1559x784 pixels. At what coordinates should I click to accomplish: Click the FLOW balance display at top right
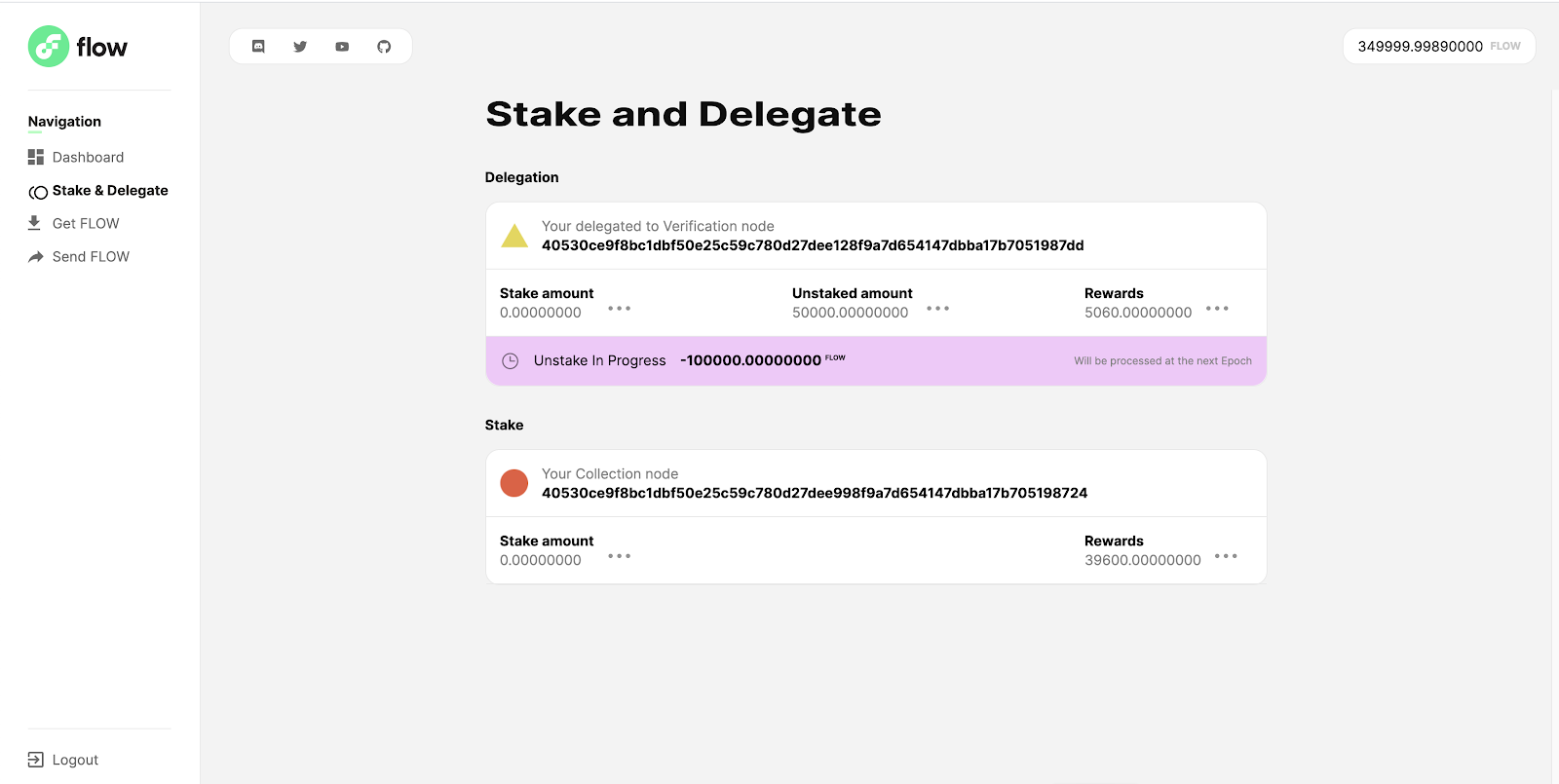pyautogui.click(x=1438, y=47)
